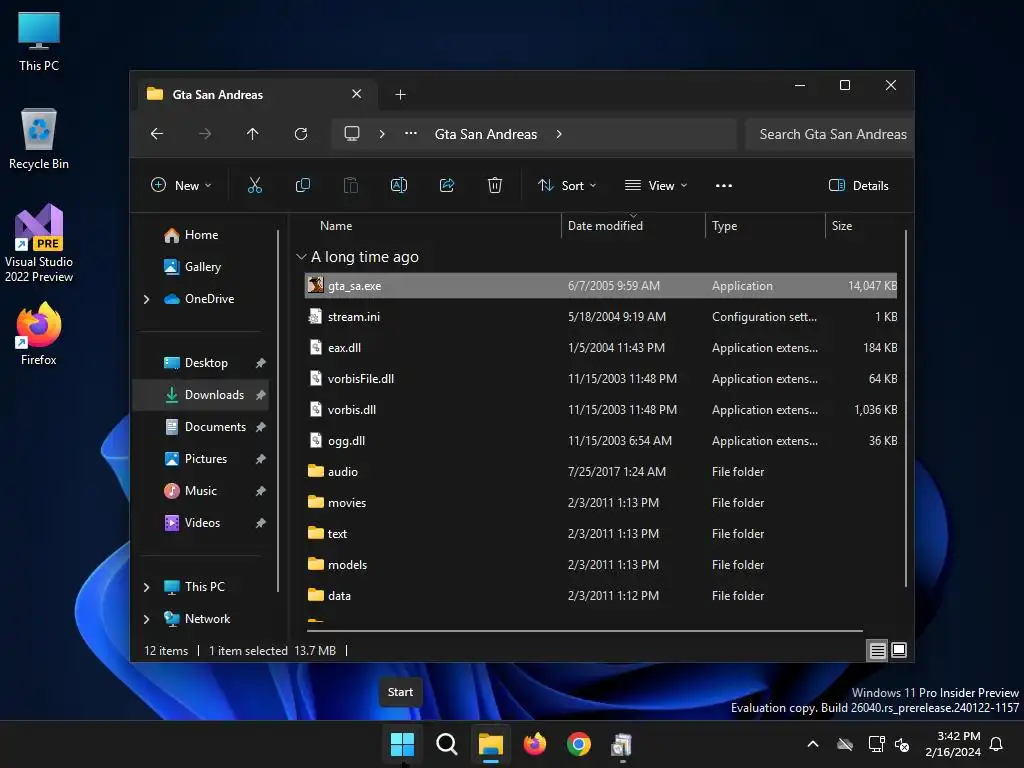Viewport: 1024px width, 768px height.
Task: Click the Rename icon
Action: [399, 185]
